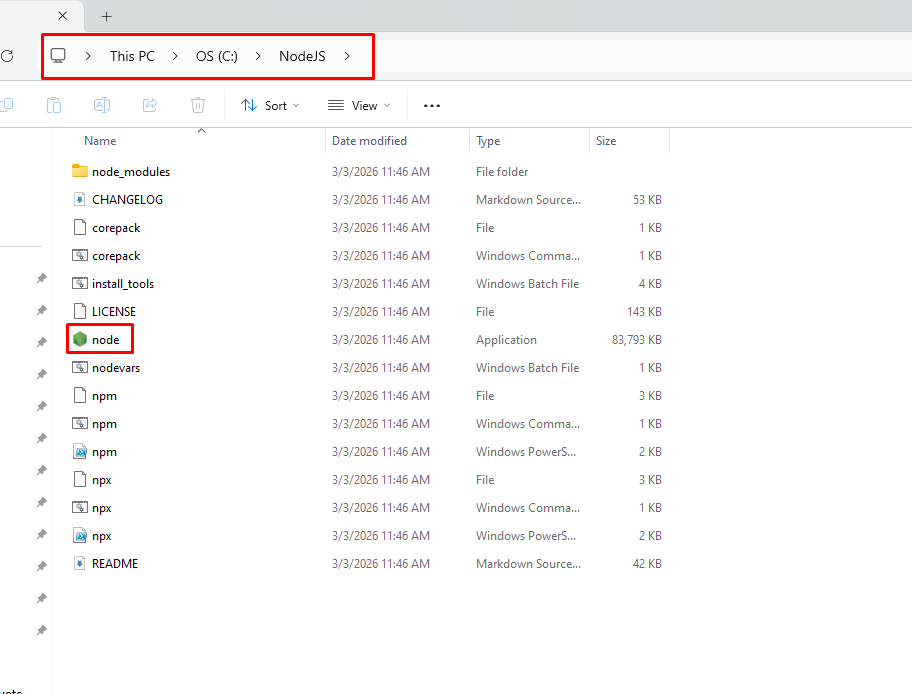The height and width of the screenshot is (694, 912).
Task: Open the Sort dropdown menu
Action: tap(270, 105)
